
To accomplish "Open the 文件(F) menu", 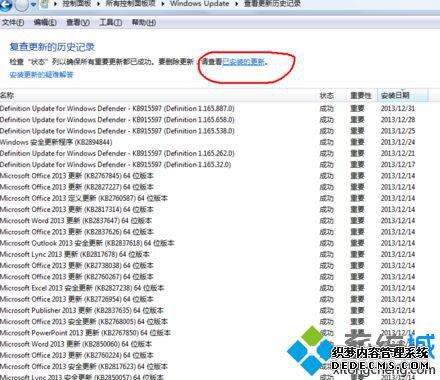I will tap(13, 23).
